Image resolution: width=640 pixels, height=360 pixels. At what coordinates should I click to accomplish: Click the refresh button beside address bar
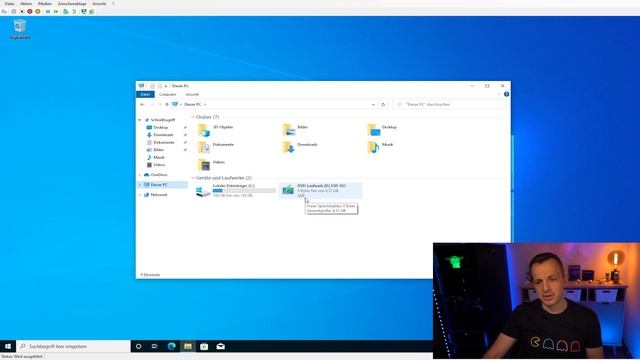click(383, 104)
